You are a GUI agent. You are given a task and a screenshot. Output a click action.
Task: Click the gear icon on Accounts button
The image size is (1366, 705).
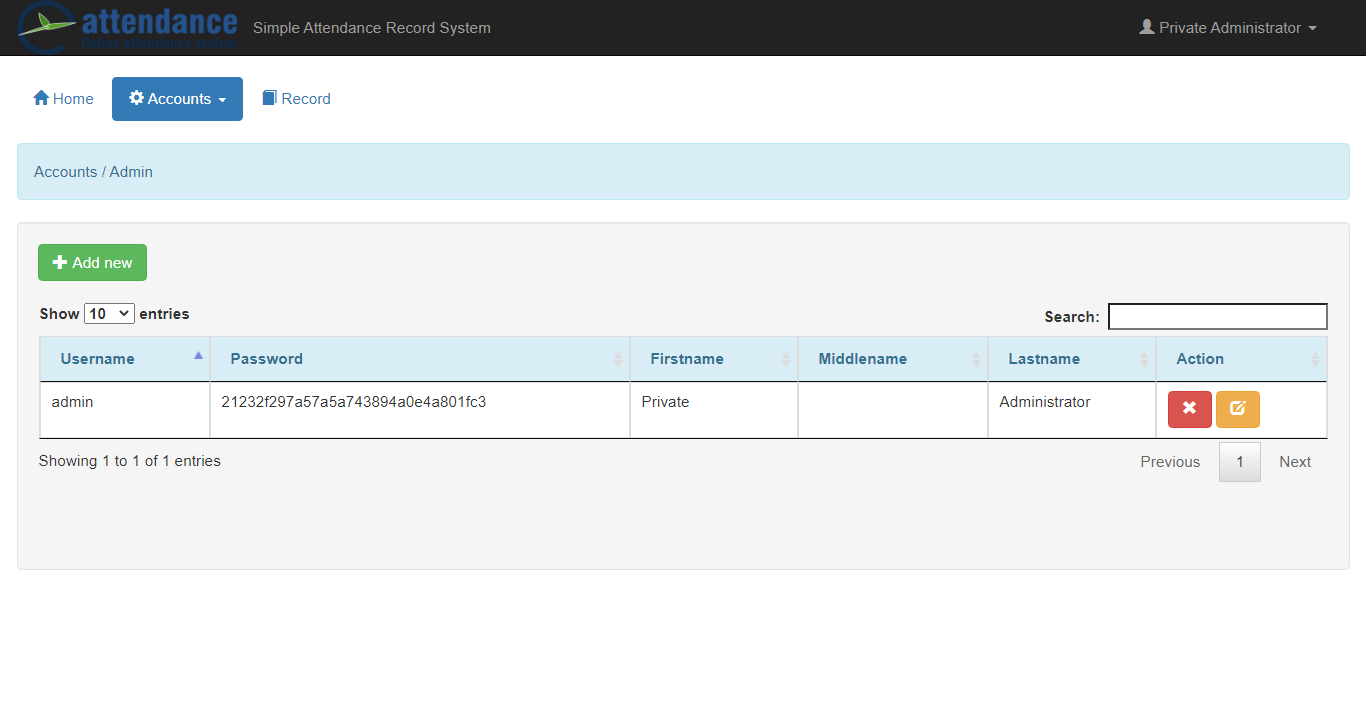pos(136,98)
